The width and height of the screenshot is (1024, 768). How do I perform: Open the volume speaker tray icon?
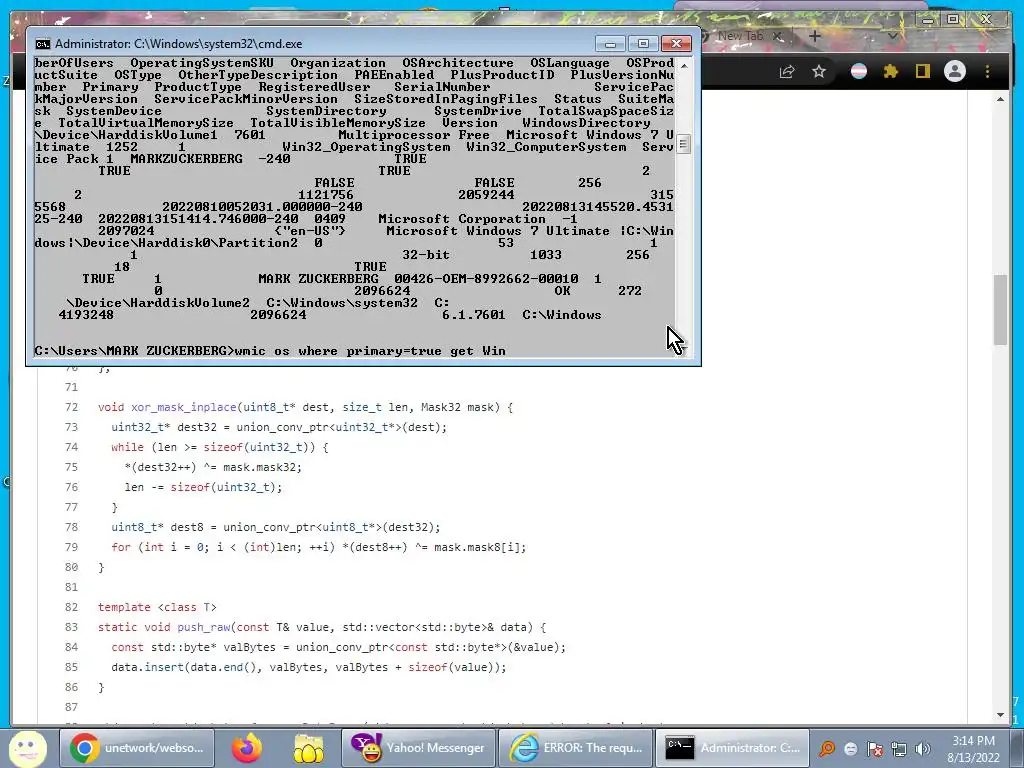tap(923, 749)
